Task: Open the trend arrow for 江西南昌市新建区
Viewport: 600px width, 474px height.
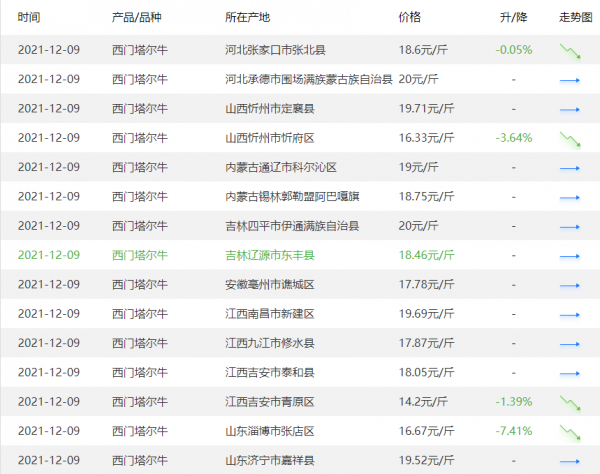Action: (570, 315)
